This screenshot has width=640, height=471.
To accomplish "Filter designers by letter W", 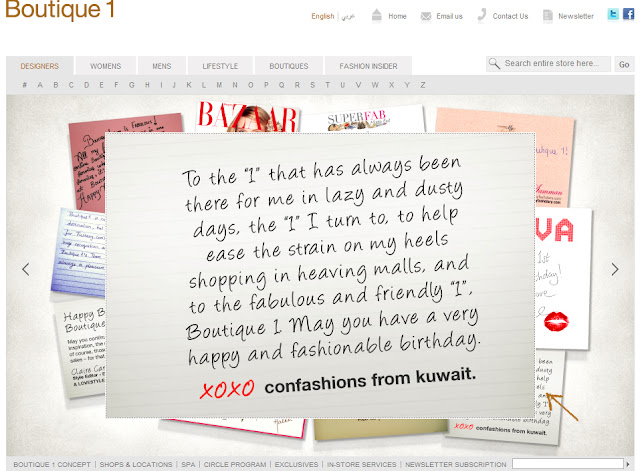I will [x=375, y=85].
